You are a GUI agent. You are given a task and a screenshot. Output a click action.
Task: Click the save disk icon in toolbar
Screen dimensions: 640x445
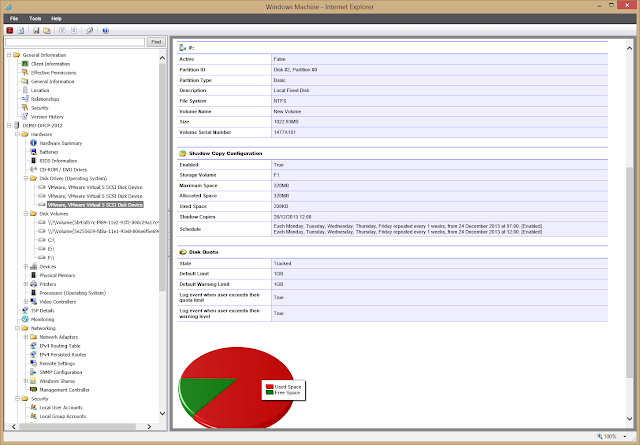36,30
